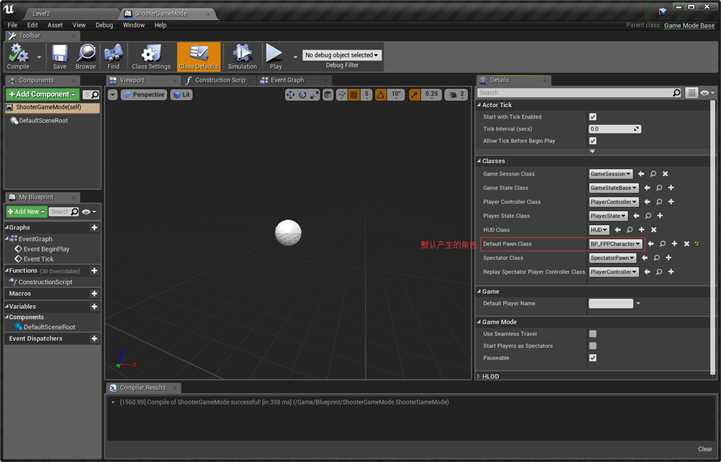The image size is (721, 462).
Task: Switch to Construction Script tab
Action: tap(216, 80)
